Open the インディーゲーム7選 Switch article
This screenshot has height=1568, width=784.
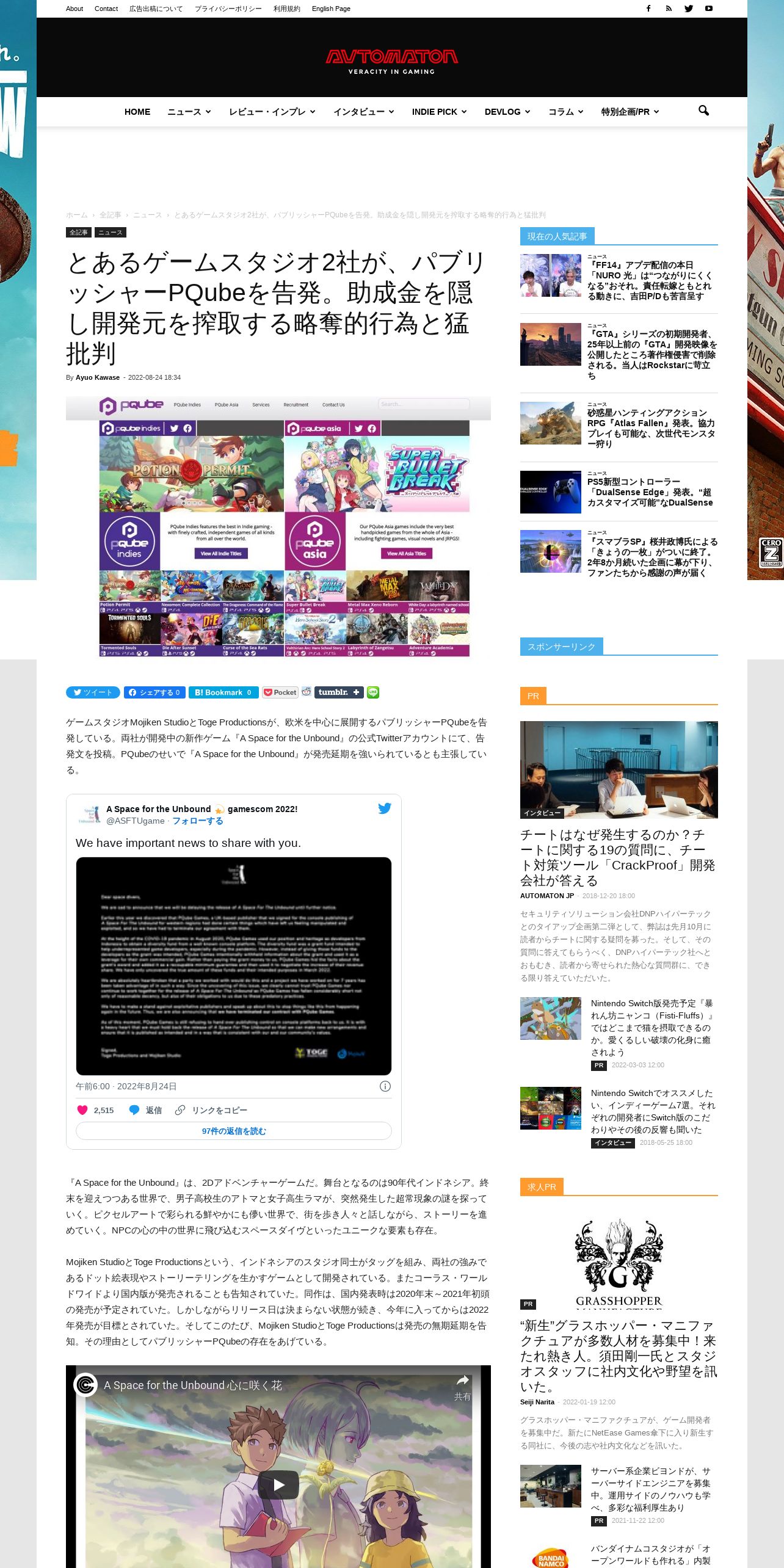[x=652, y=1111]
